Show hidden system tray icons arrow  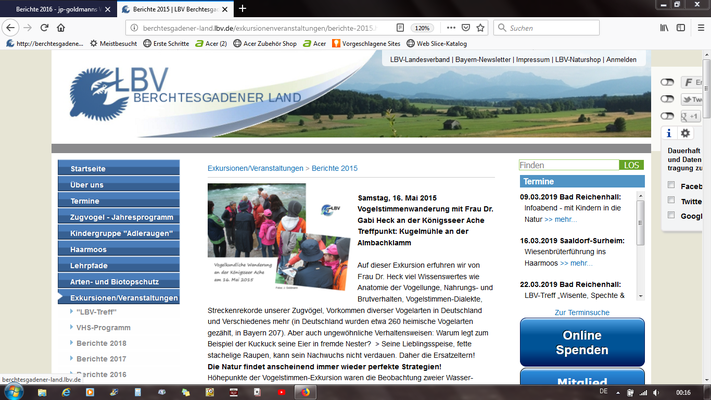coord(618,393)
